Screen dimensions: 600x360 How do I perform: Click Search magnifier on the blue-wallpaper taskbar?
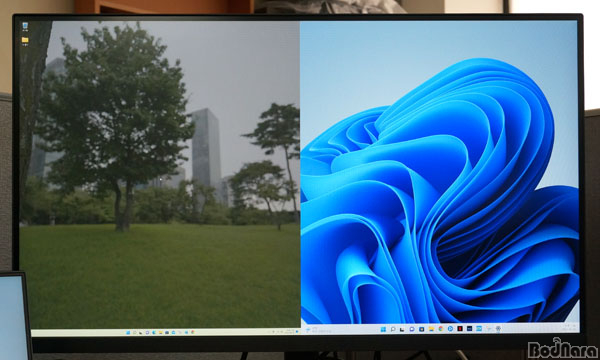393,329
